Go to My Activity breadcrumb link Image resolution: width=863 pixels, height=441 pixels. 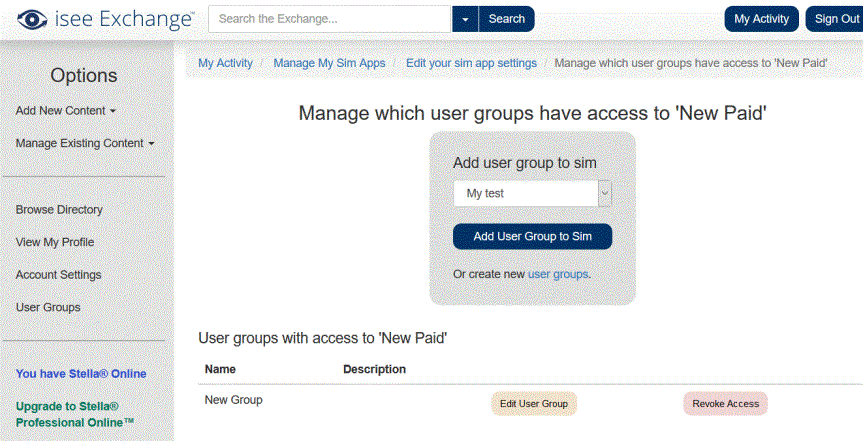click(225, 63)
